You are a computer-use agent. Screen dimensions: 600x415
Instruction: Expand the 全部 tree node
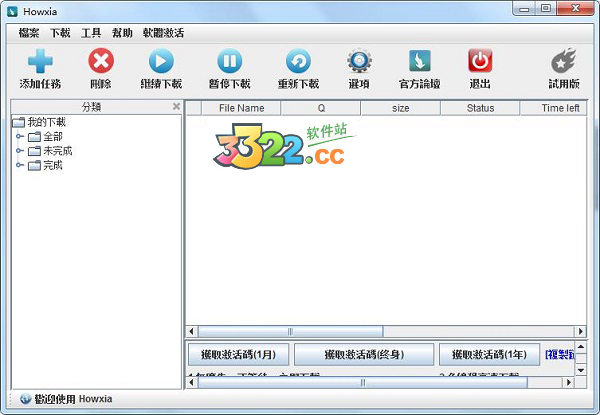(x=20, y=136)
